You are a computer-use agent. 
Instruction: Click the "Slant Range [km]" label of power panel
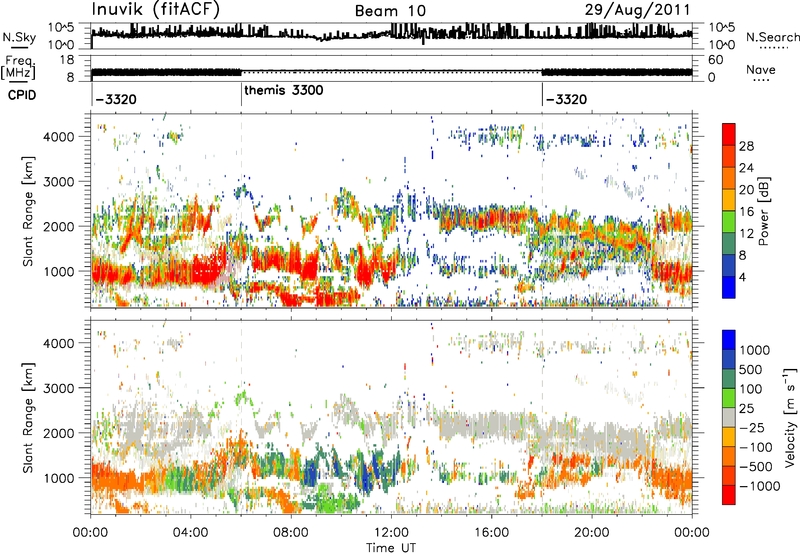pyautogui.click(x=28, y=211)
